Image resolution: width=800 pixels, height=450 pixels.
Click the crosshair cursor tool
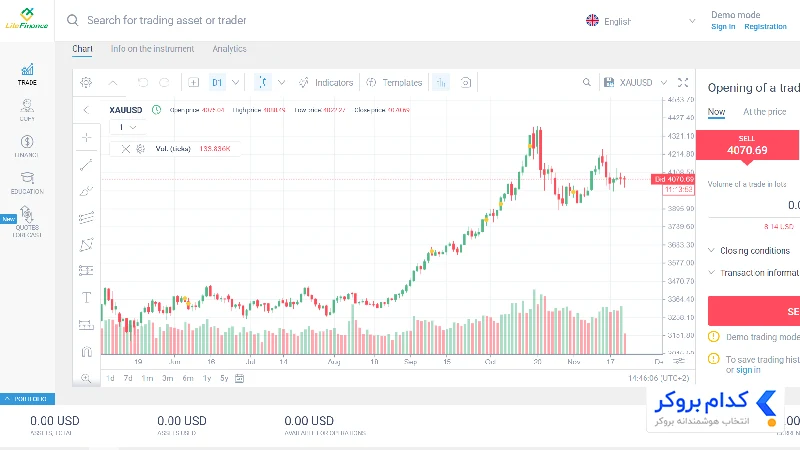tap(87, 137)
